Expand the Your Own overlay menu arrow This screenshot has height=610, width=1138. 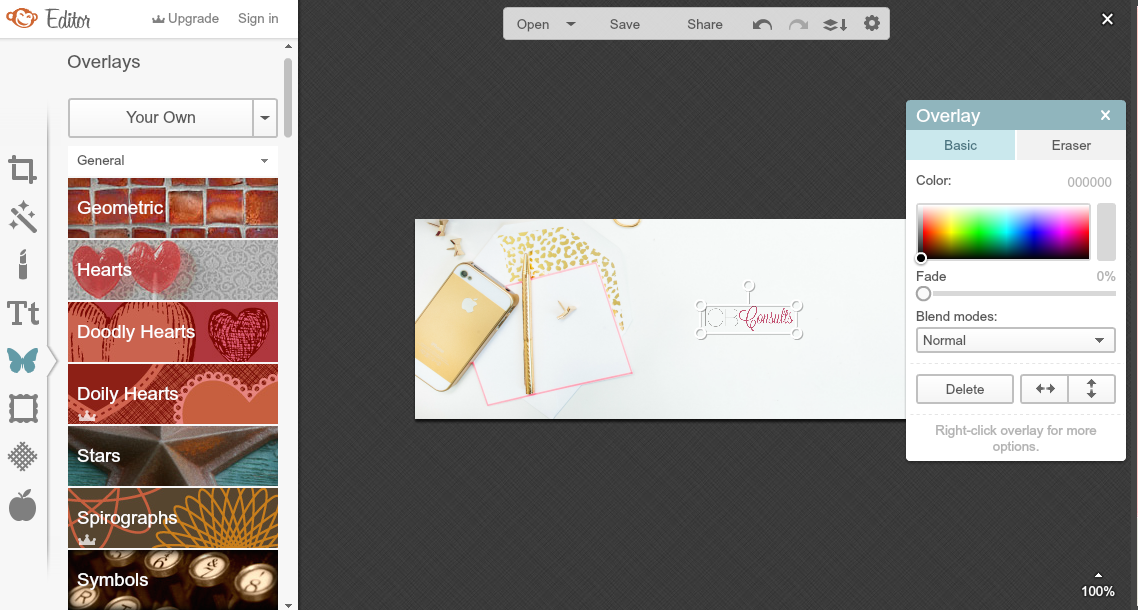click(x=264, y=117)
